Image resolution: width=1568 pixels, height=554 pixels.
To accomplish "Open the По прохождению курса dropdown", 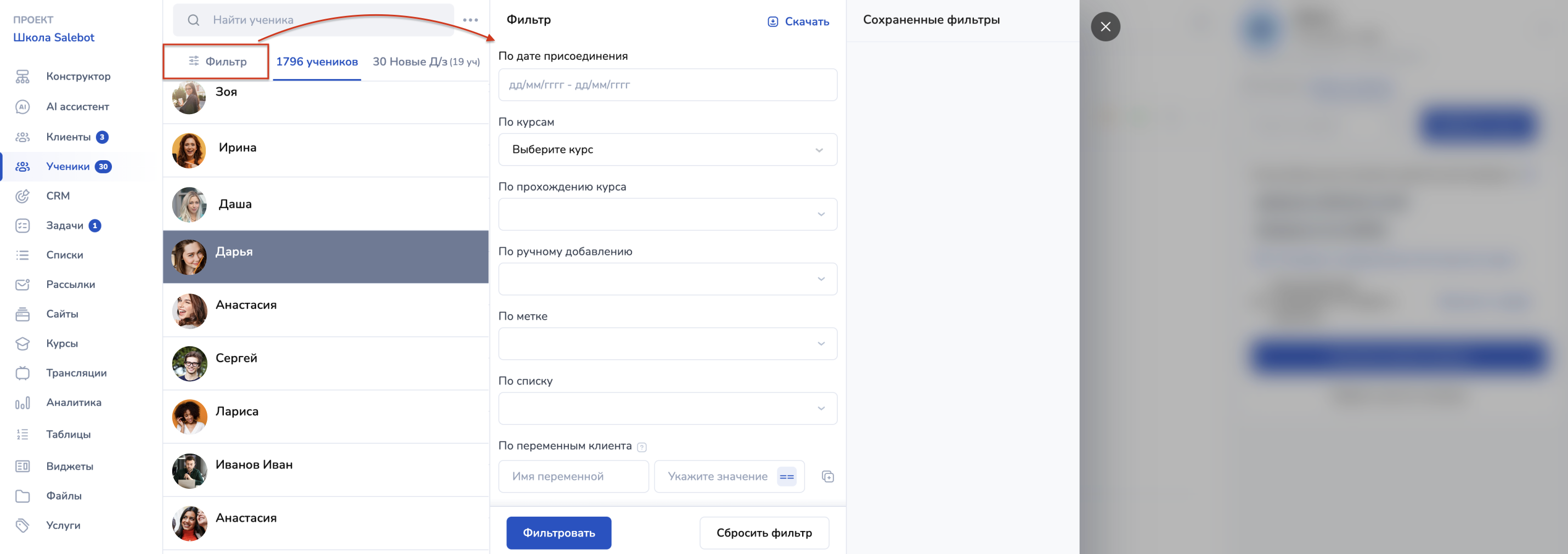I will click(x=667, y=214).
